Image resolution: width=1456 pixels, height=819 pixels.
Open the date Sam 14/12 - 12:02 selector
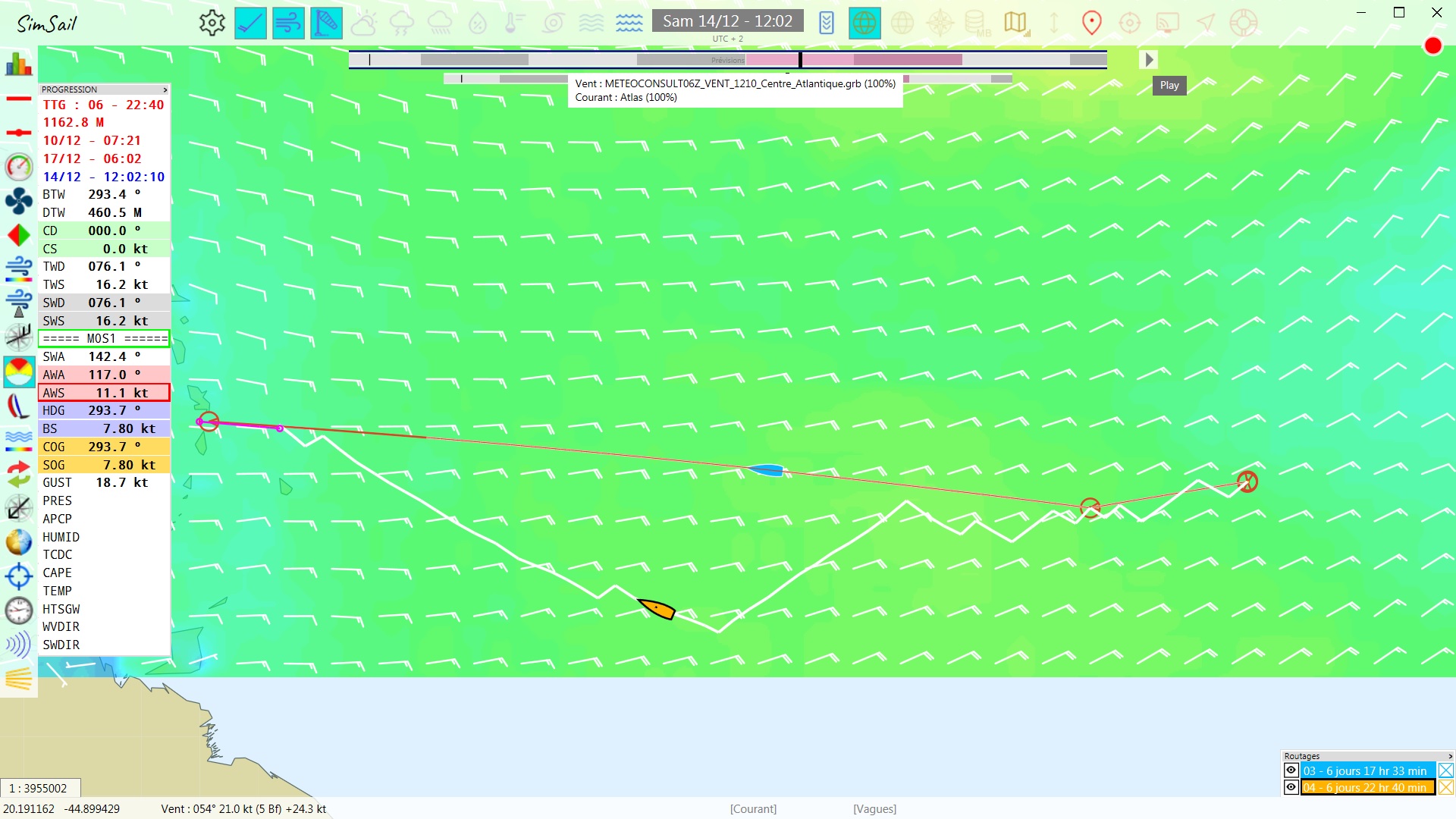(x=726, y=21)
